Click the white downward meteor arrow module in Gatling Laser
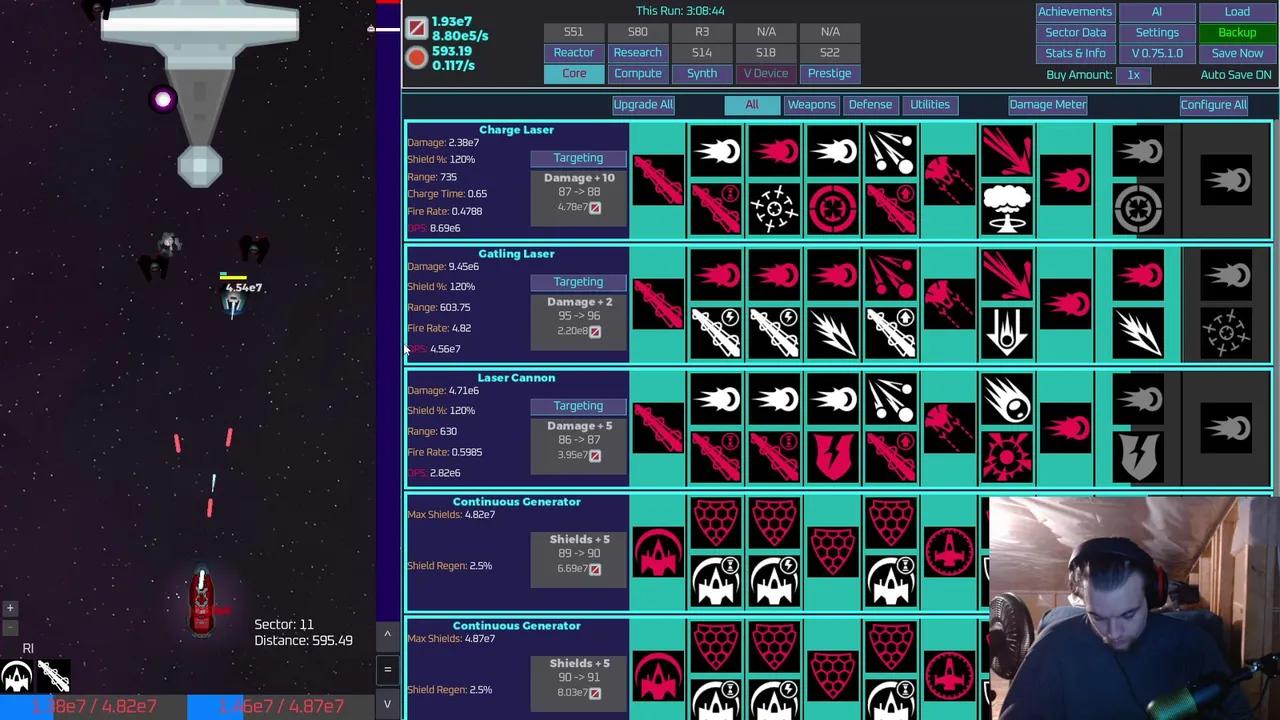 (1007, 333)
